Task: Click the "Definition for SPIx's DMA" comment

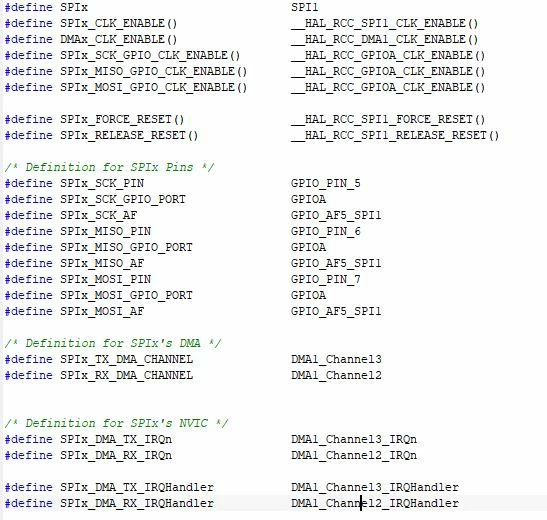Action: [113, 344]
